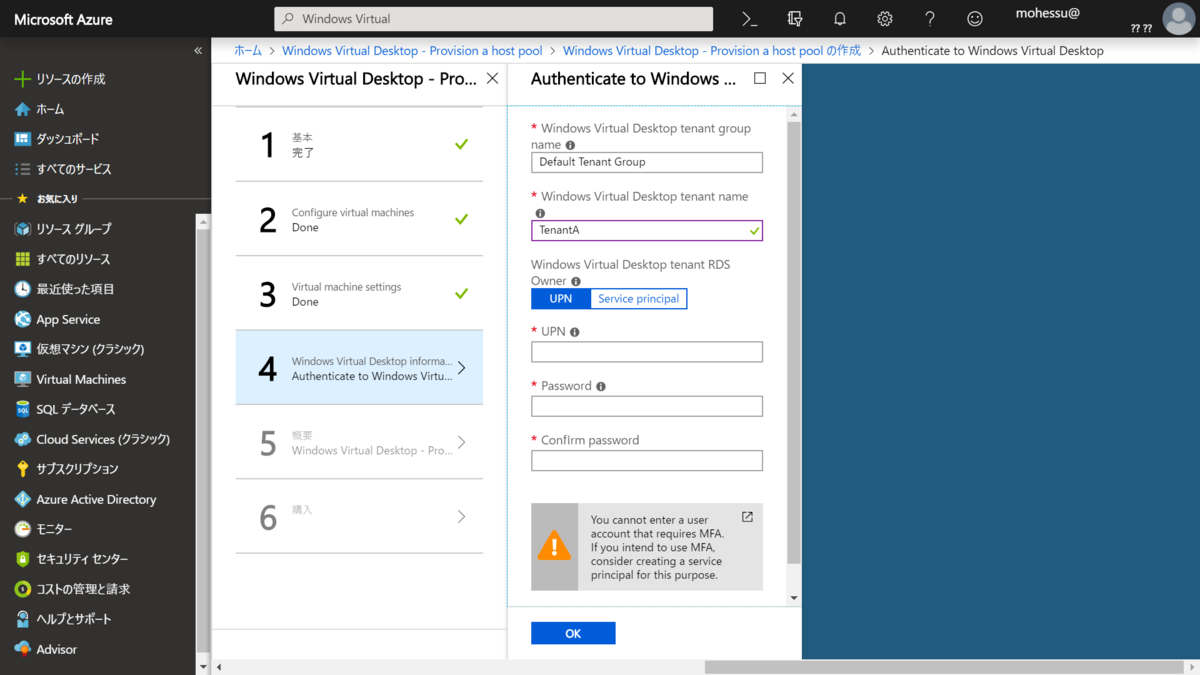This screenshot has width=1200, height=675.
Task: Click the first Provision a host pool breadcrumb
Action: point(412,50)
